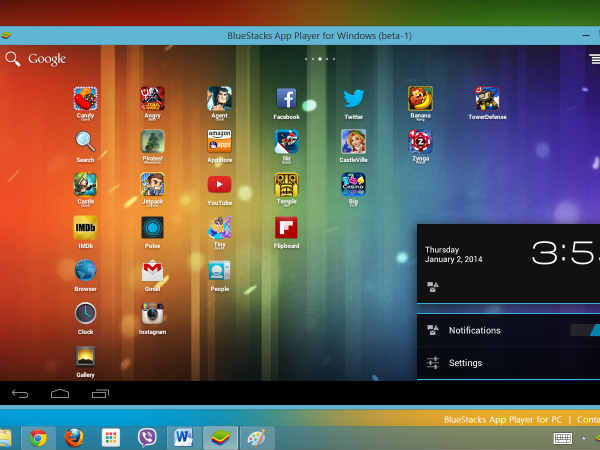Open the Amazon Appstore app
The image size is (600, 450).
(219, 141)
